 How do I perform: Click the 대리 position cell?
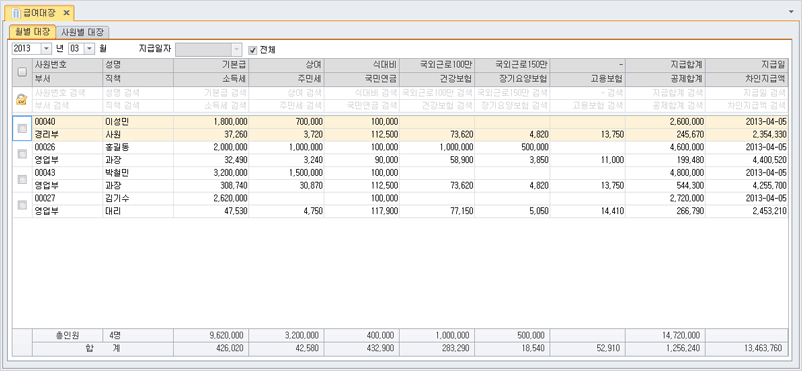(138, 211)
